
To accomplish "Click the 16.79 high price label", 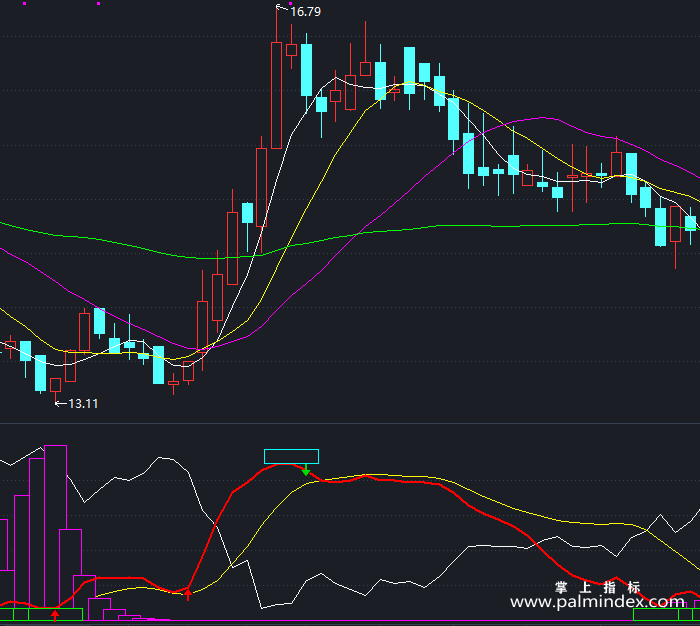I will click(x=305, y=12).
